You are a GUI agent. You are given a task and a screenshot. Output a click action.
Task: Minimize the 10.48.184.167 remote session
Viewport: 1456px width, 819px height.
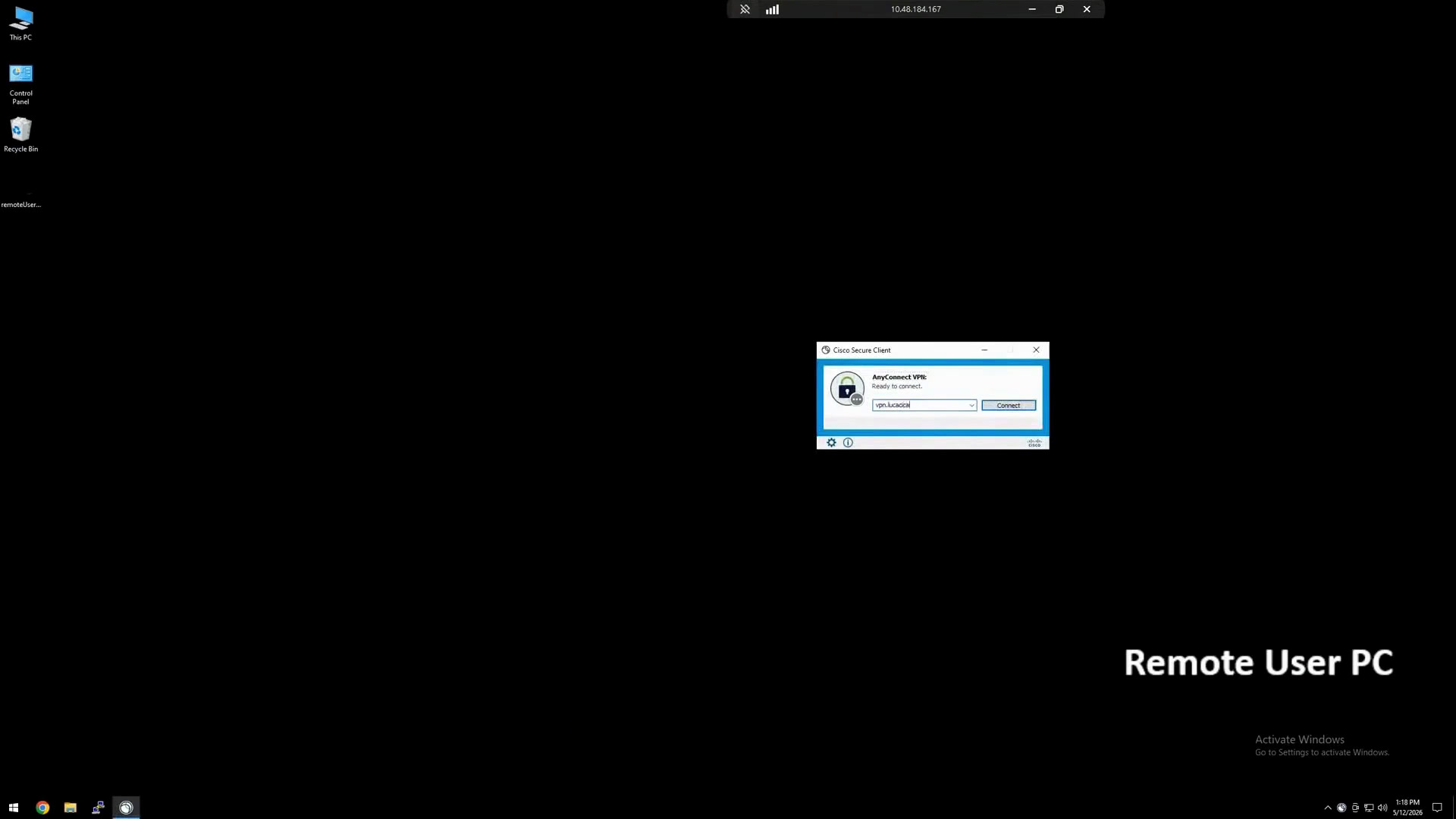click(1032, 9)
